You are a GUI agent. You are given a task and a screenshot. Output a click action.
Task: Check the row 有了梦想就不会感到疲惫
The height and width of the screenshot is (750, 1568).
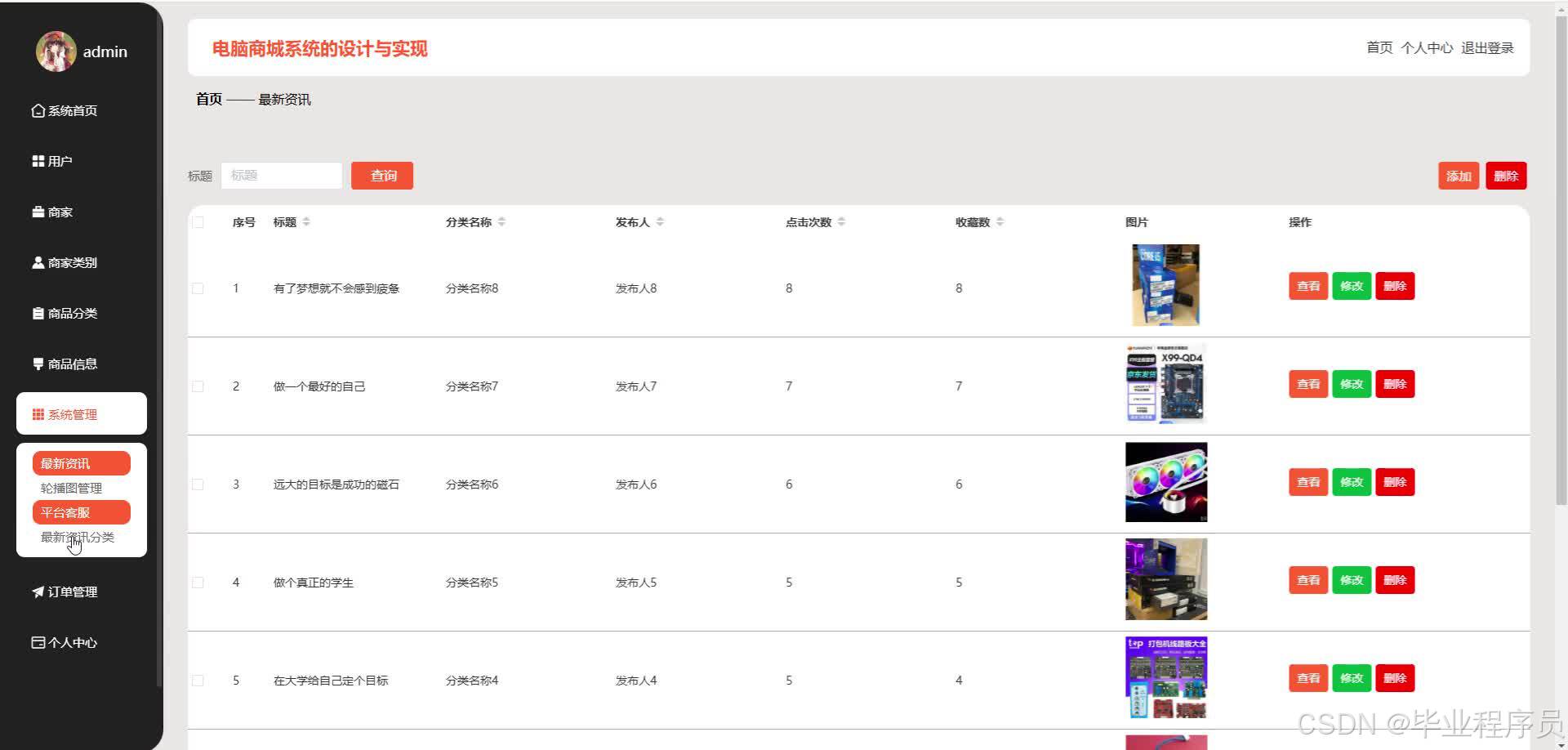[x=198, y=288]
